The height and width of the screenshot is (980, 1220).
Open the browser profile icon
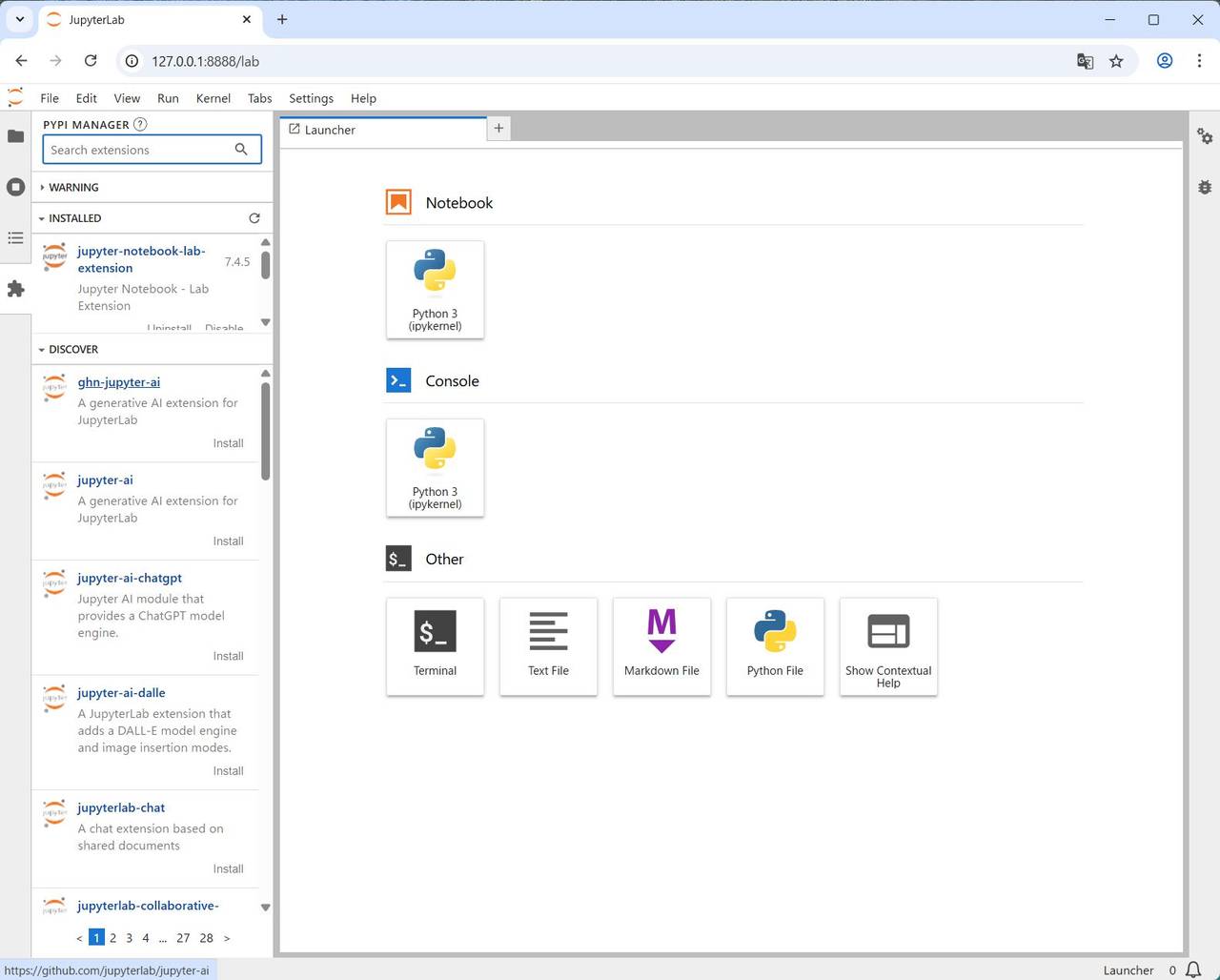pyautogui.click(x=1165, y=61)
